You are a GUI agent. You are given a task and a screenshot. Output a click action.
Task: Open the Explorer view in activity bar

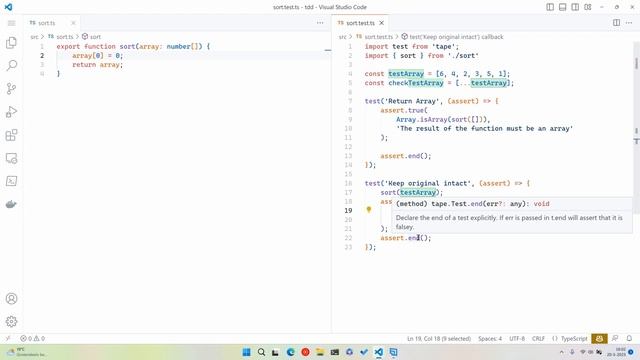(11, 42)
